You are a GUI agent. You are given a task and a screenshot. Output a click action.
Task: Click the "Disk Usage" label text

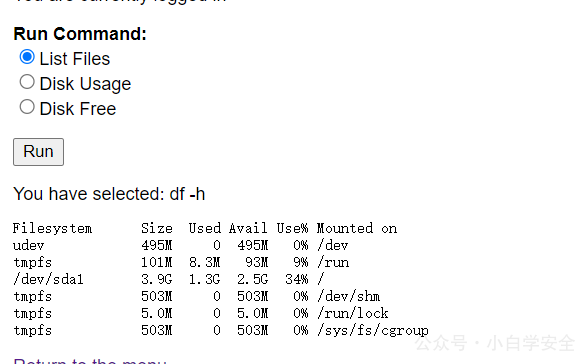click(x=85, y=84)
